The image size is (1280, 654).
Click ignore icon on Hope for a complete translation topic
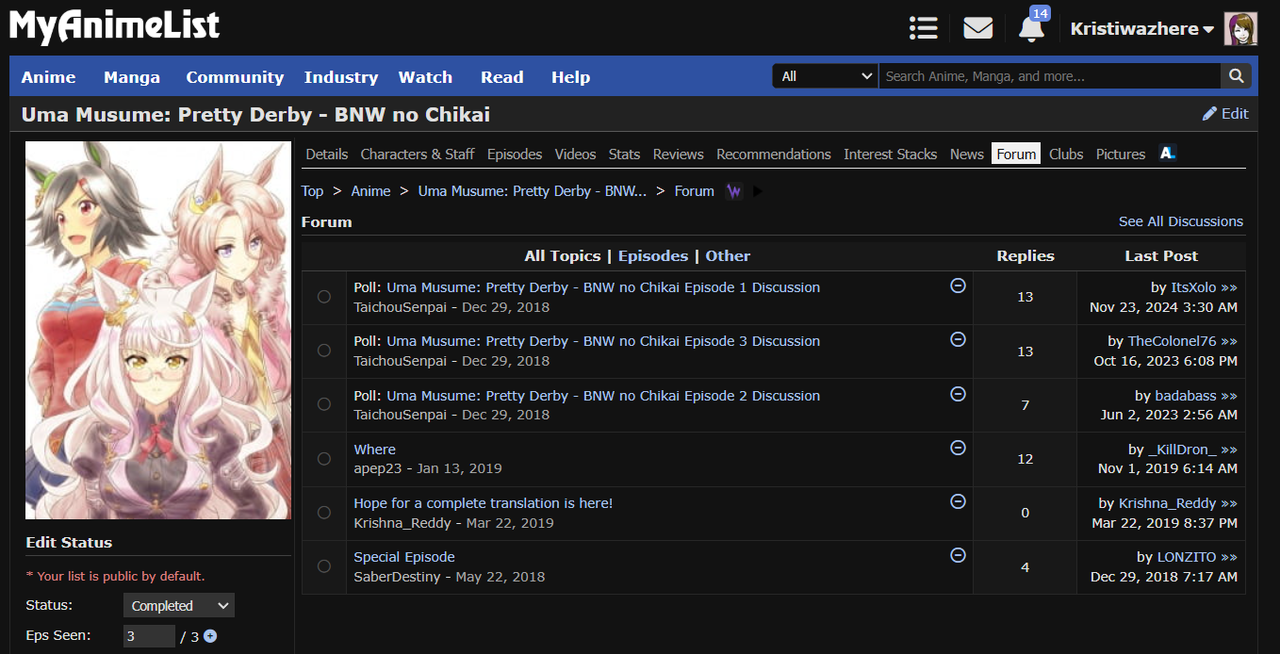point(958,502)
